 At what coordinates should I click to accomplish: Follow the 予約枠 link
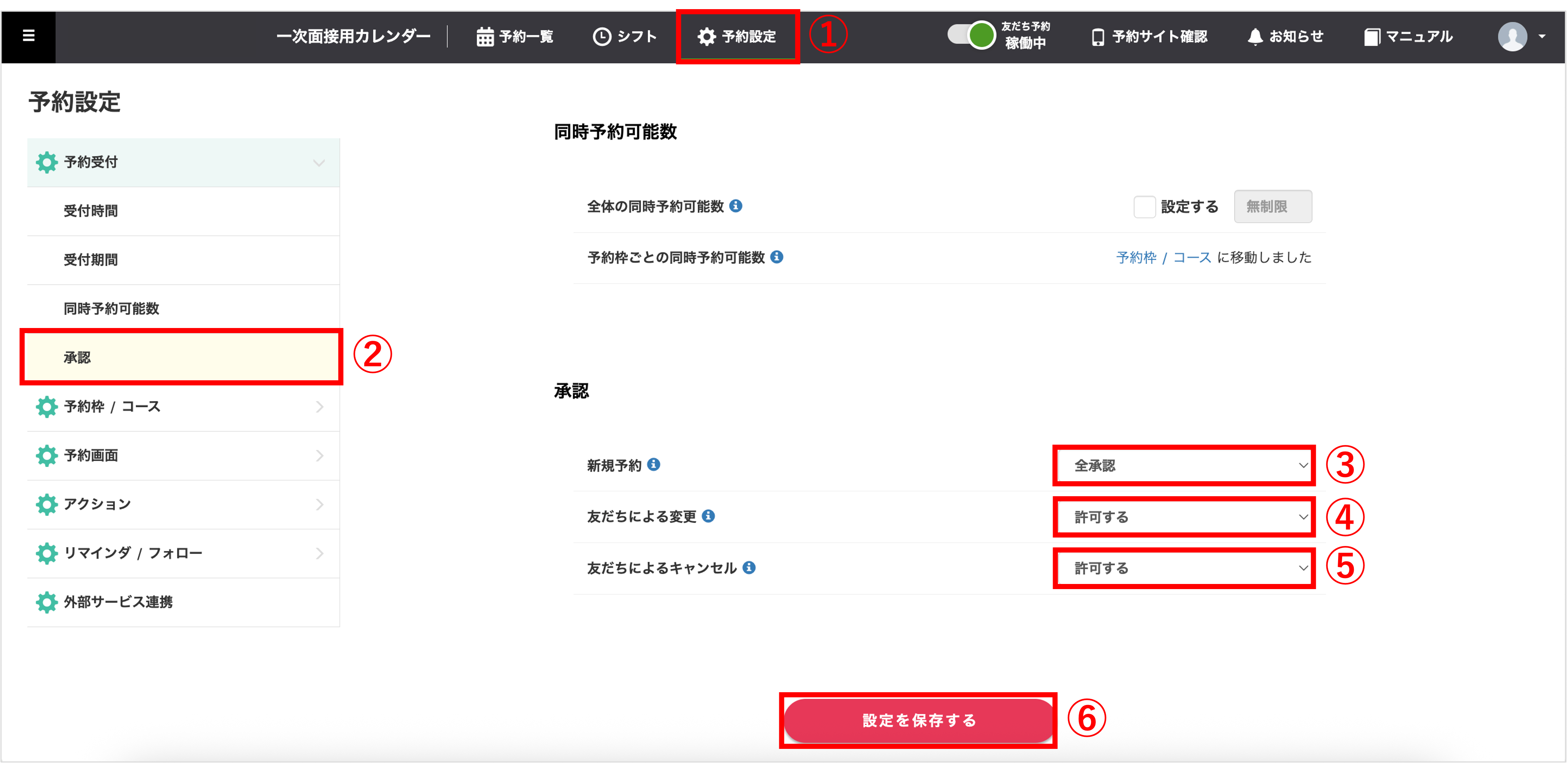[x=1136, y=257]
